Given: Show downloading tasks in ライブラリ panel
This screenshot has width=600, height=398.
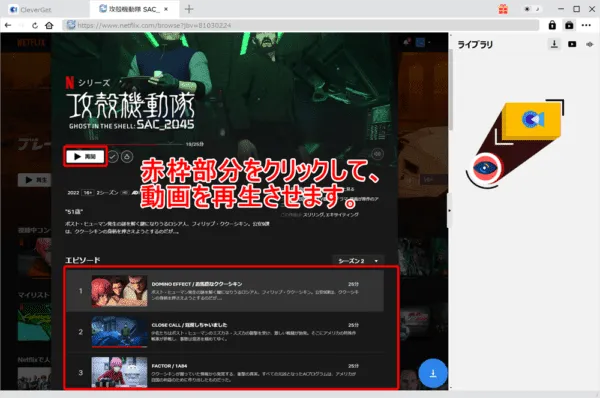Looking at the screenshot, I should [554, 44].
